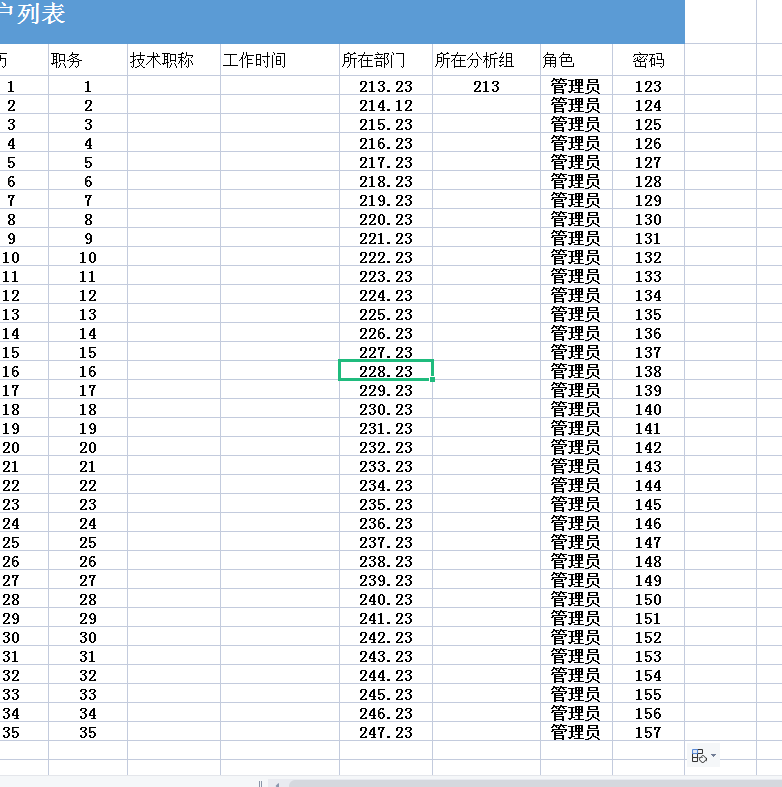Screen dimensions: 782x787
Task: Select the 角色 header cell
Action: pyautogui.click(x=576, y=60)
